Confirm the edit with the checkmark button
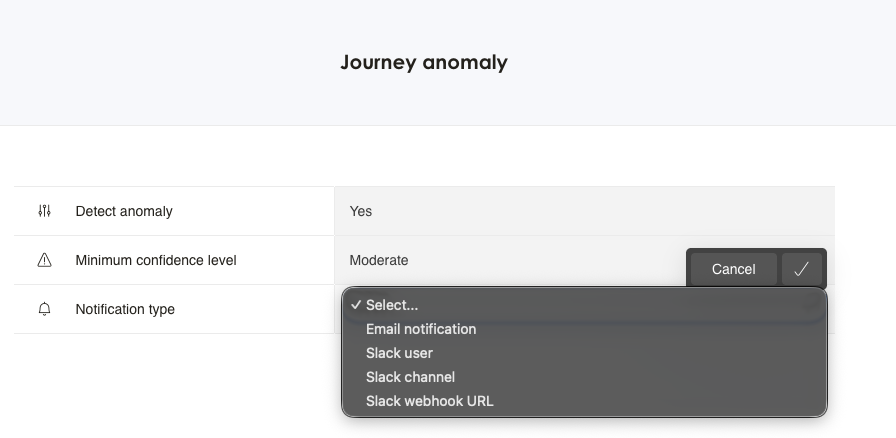 (x=802, y=268)
